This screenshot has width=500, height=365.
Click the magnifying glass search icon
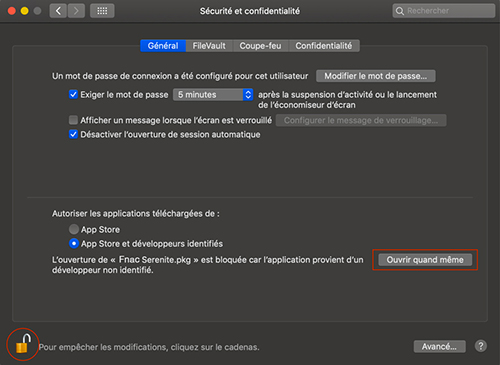400,11
